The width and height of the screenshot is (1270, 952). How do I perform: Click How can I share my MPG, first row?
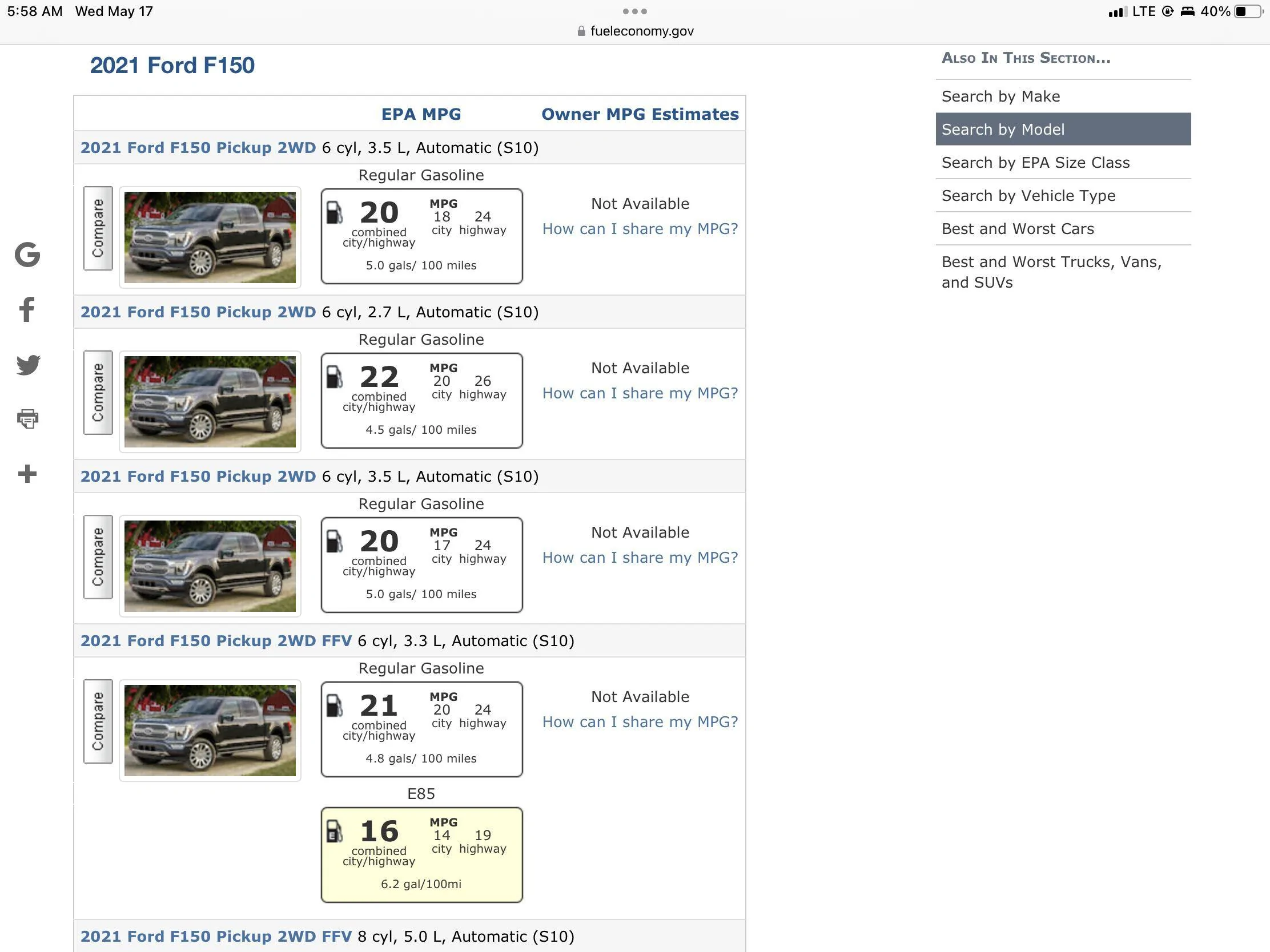click(x=640, y=229)
